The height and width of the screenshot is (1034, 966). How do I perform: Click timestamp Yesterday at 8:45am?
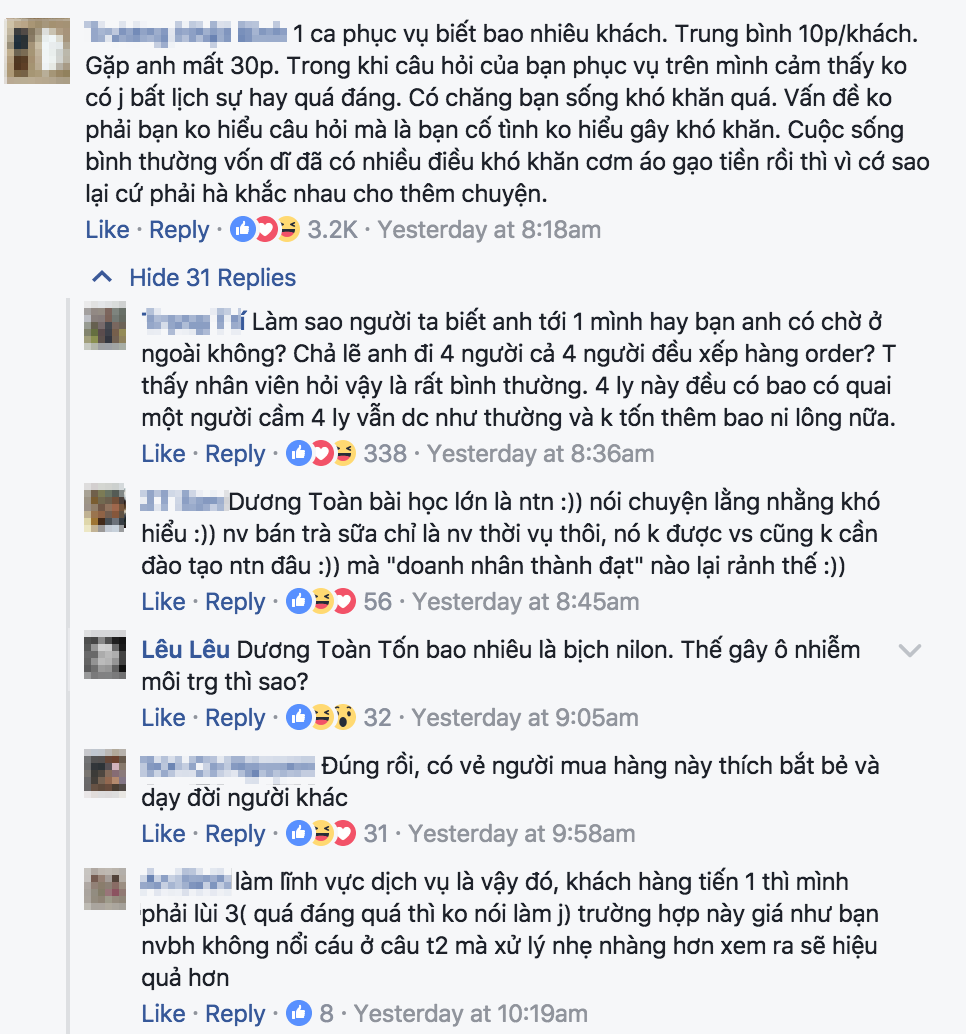pyautogui.click(x=526, y=601)
